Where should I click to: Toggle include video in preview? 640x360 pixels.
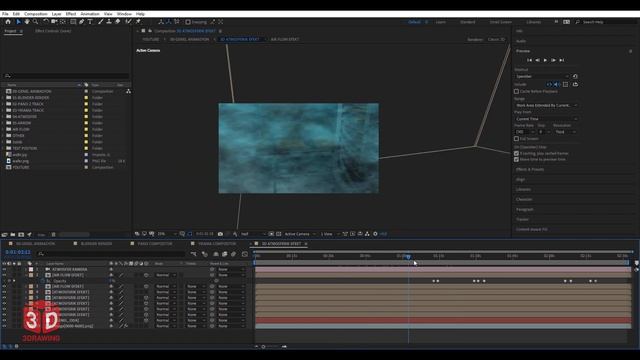[x=549, y=84]
